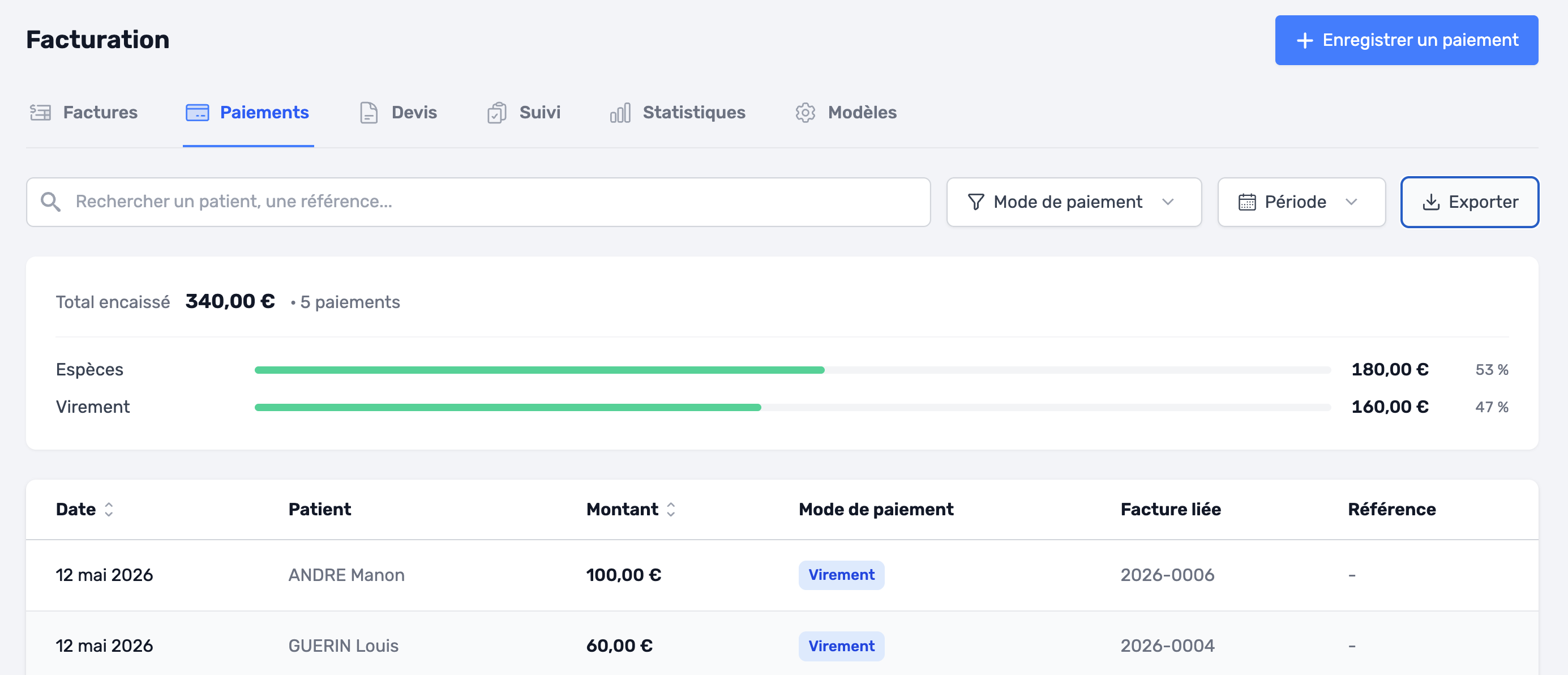Click the Virement badge for ANDRE Manon
The width and height of the screenshot is (1568, 675).
[841, 575]
